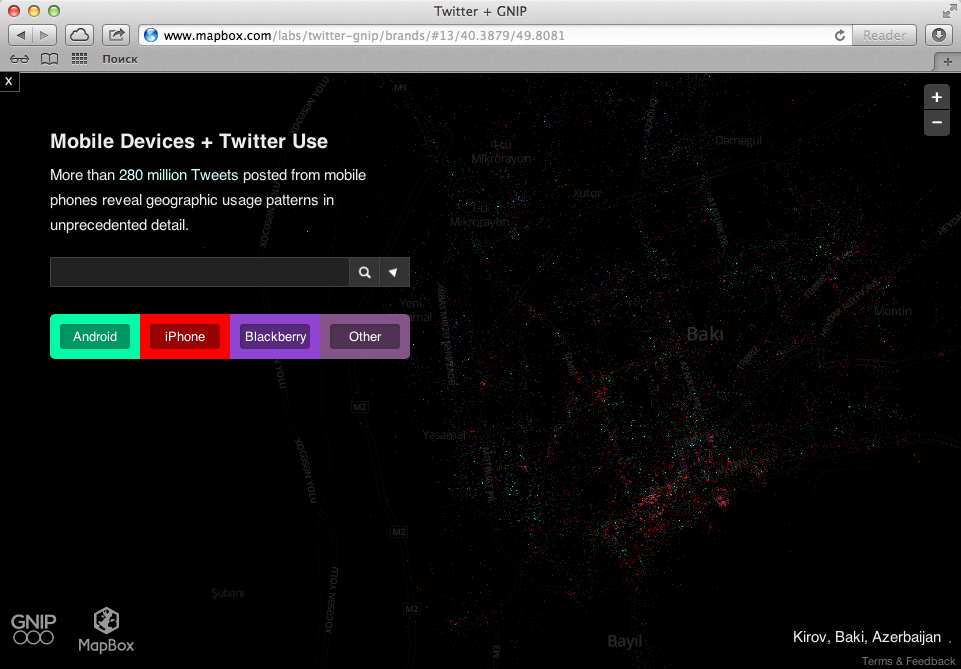The height and width of the screenshot is (669, 961).
Task: Show bookmarks with the book icon
Action: (49, 59)
